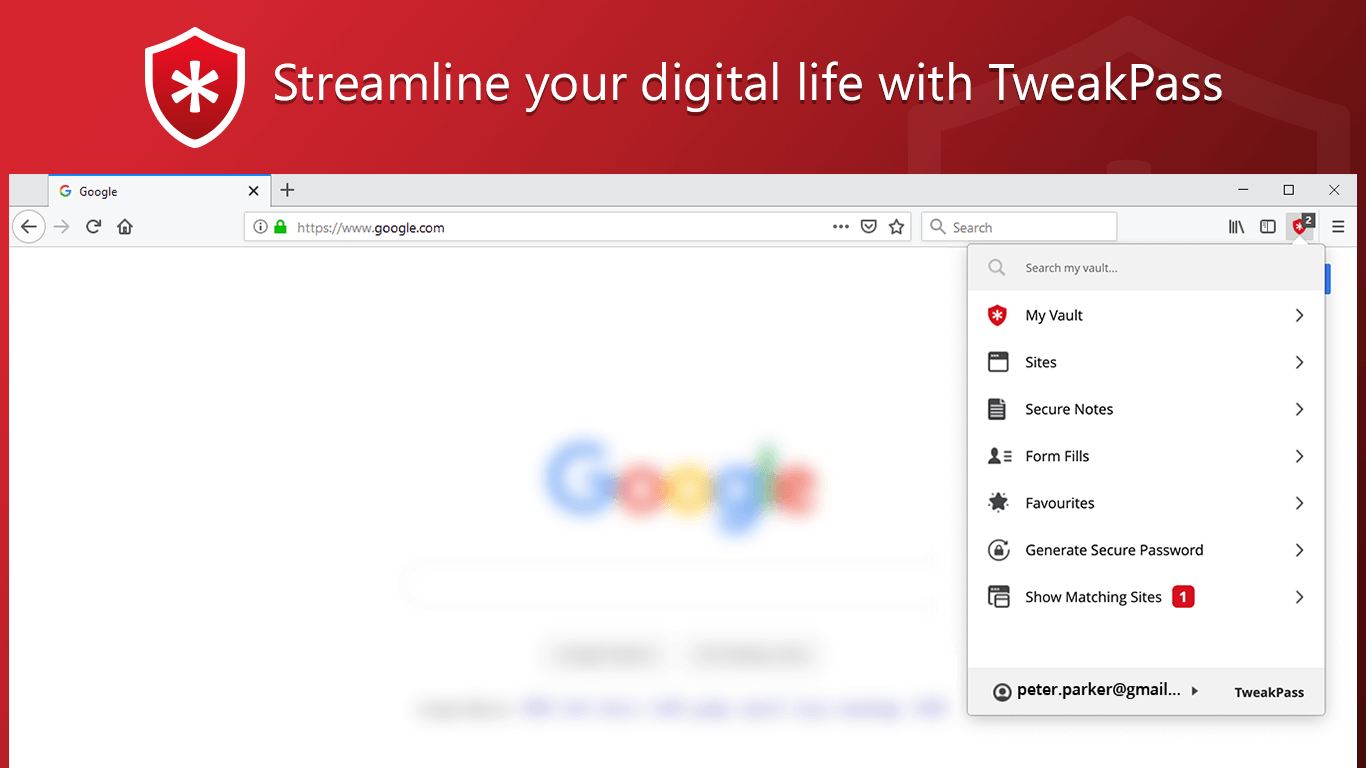Close the Google tab
Image resolution: width=1366 pixels, height=768 pixels.
[x=253, y=191]
